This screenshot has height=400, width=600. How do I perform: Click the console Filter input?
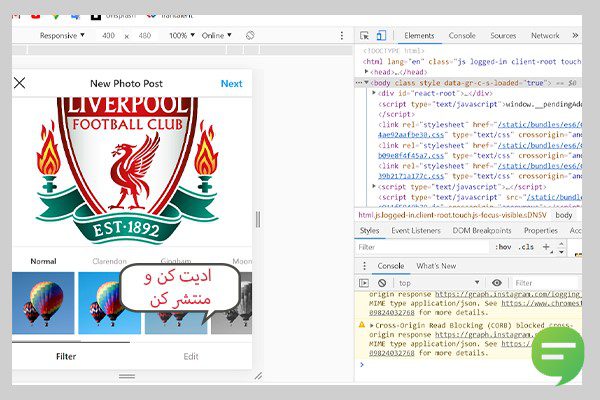tap(545, 283)
